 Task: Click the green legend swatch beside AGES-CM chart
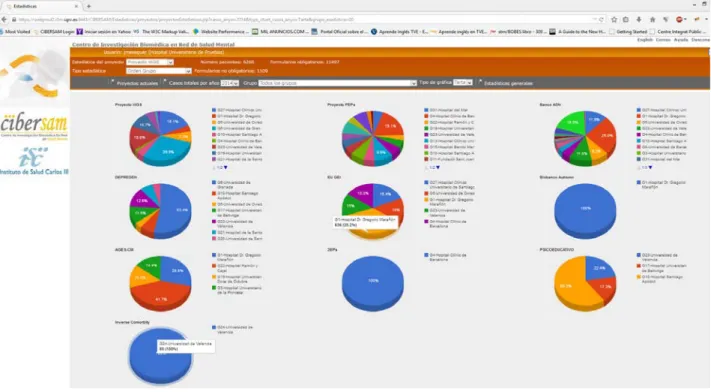[214, 288]
